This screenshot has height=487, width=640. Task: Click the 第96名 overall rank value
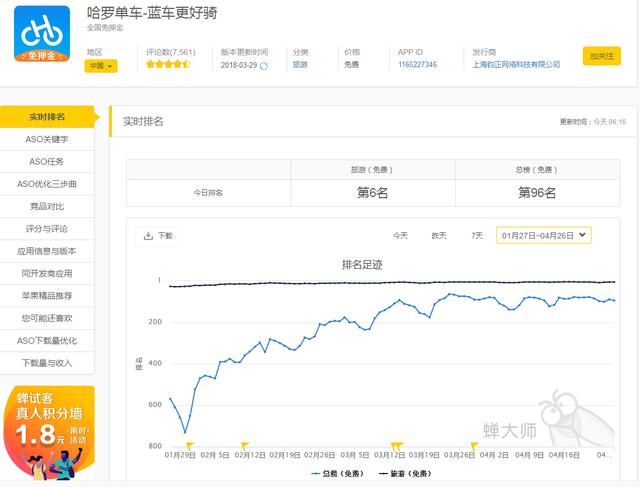coord(537,193)
